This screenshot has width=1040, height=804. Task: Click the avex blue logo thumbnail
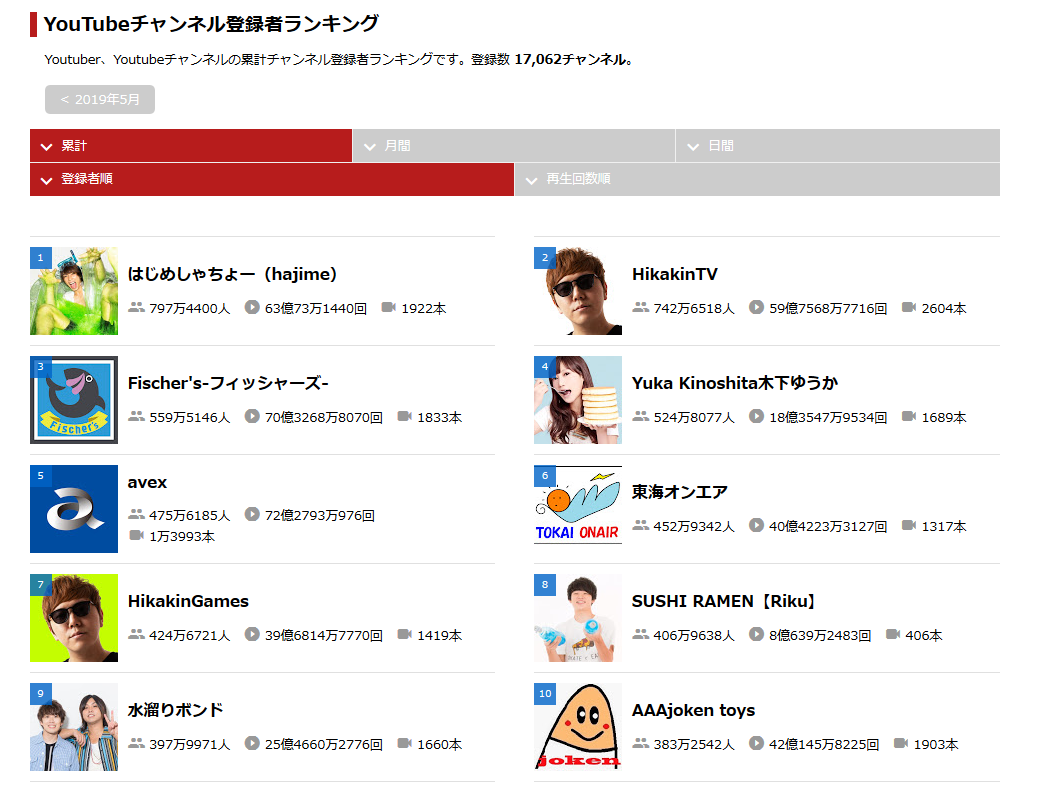click(x=74, y=509)
